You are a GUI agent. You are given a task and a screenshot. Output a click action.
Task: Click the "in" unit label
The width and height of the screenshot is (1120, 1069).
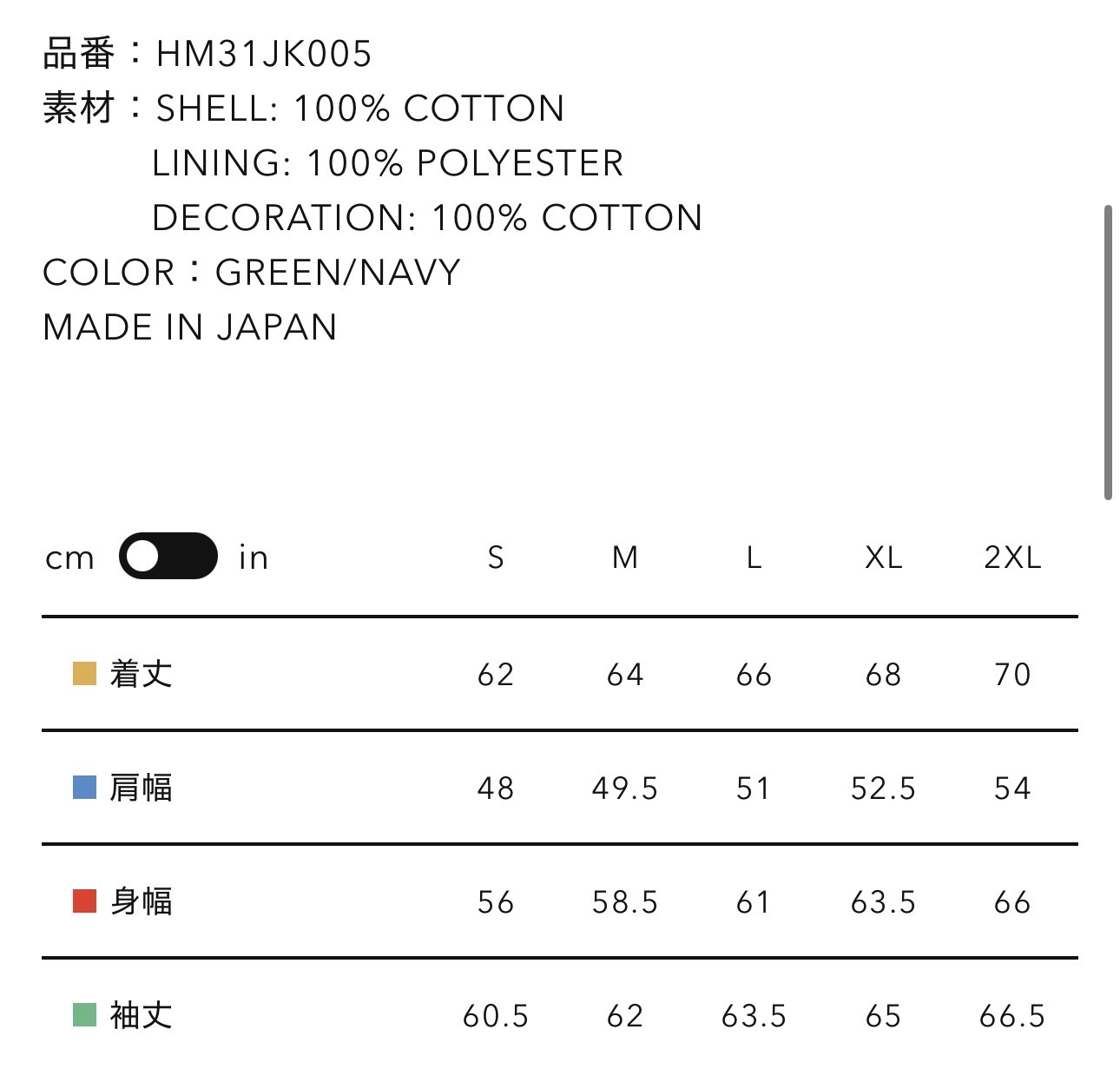(x=254, y=558)
